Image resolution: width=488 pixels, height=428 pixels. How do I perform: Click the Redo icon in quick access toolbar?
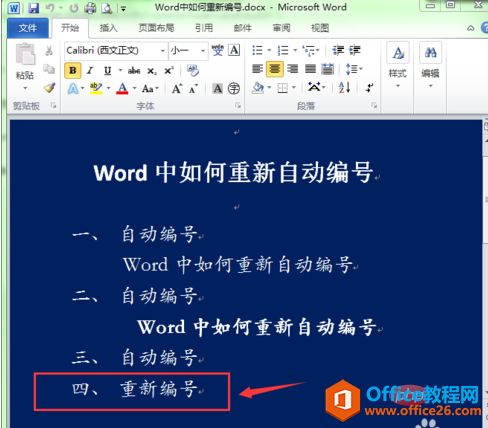(74, 8)
